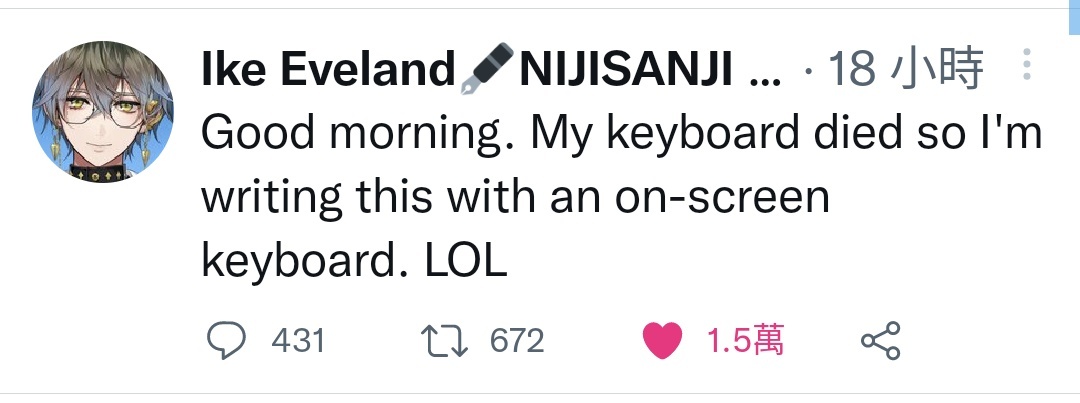This screenshot has height=403, width=1080.
Task: Open the tweet at 'keyboard. LOL' line
Action: pyautogui.click(x=354, y=262)
